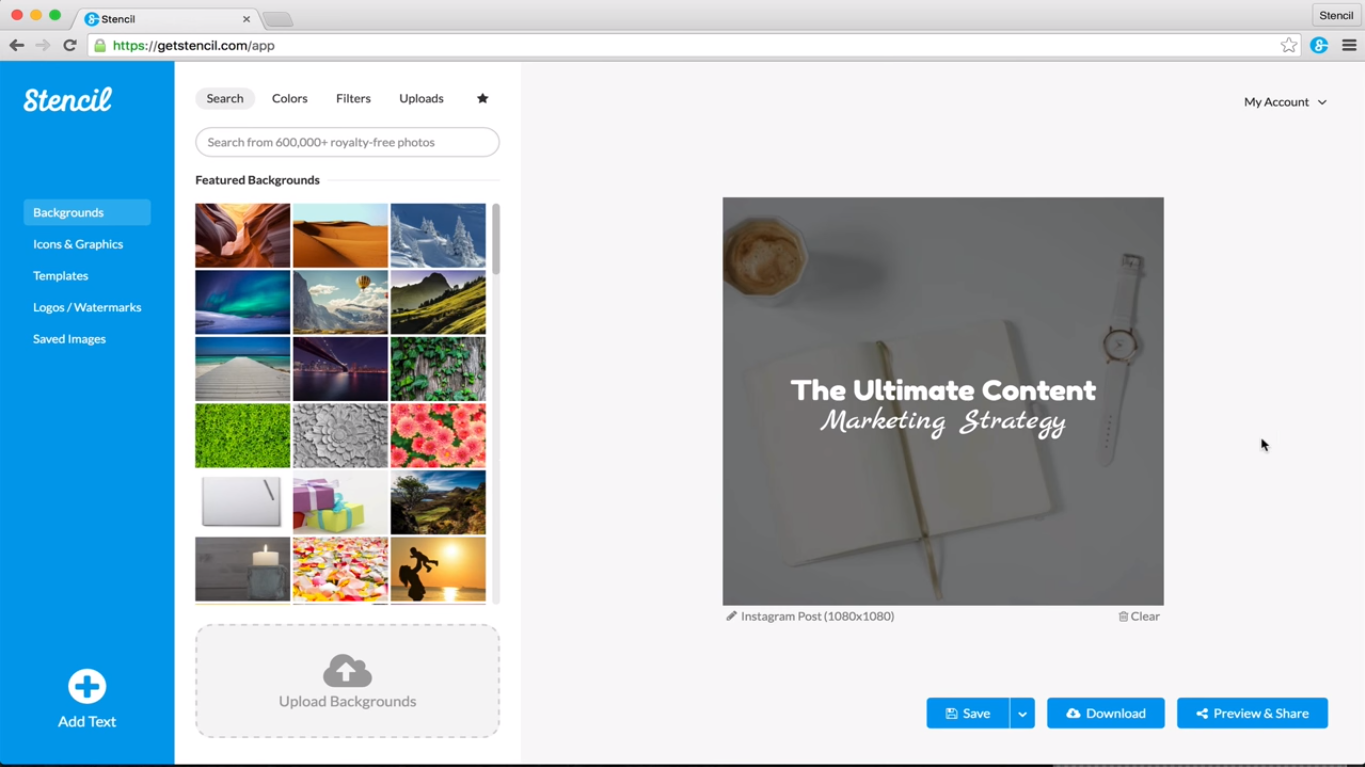Image resolution: width=1365 pixels, height=767 pixels.
Task: Click the Stencil logo in the sidebar
Action: (68, 100)
